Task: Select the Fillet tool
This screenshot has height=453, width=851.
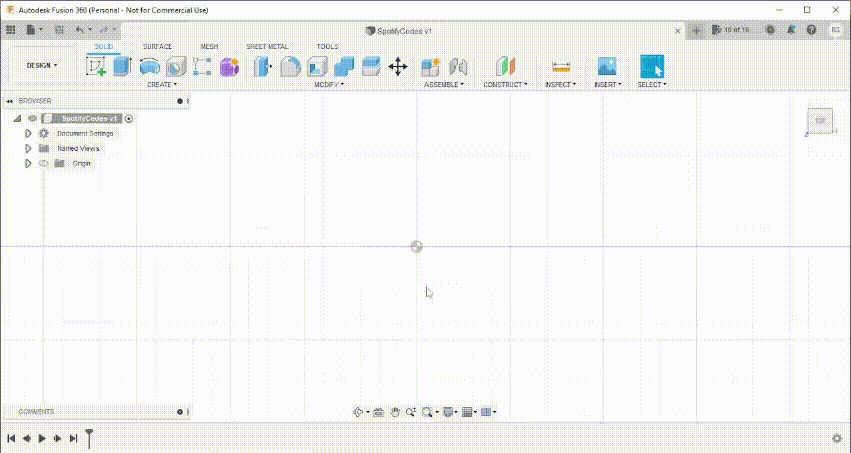Action: (x=290, y=67)
